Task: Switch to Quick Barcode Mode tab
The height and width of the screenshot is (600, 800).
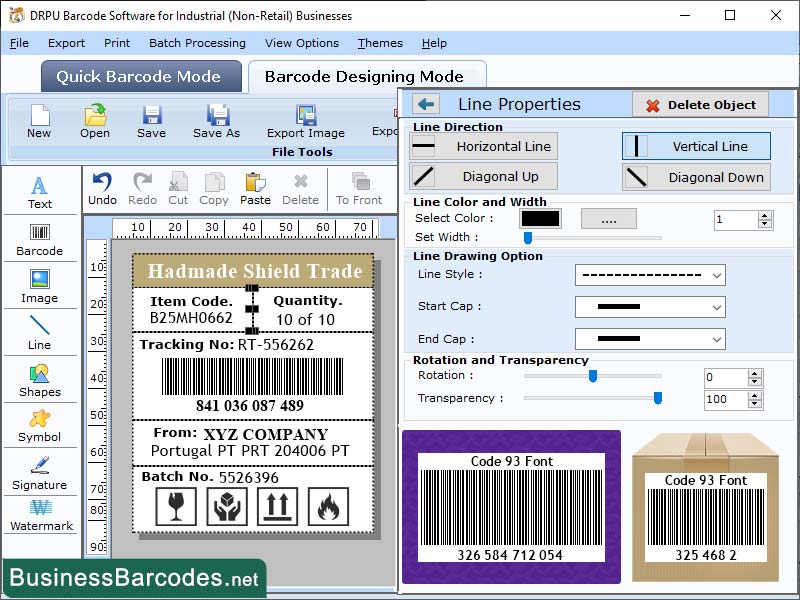Action: [x=140, y=76]
